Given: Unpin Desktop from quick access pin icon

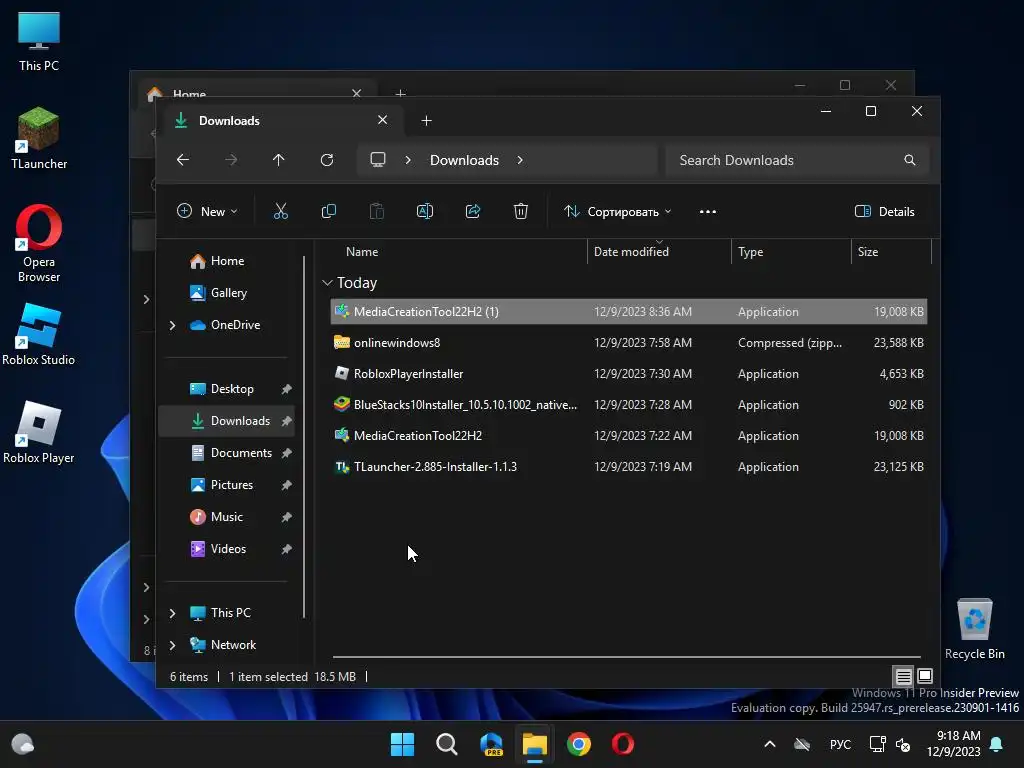Looking at the screenshot, I should tap(286, 389).
